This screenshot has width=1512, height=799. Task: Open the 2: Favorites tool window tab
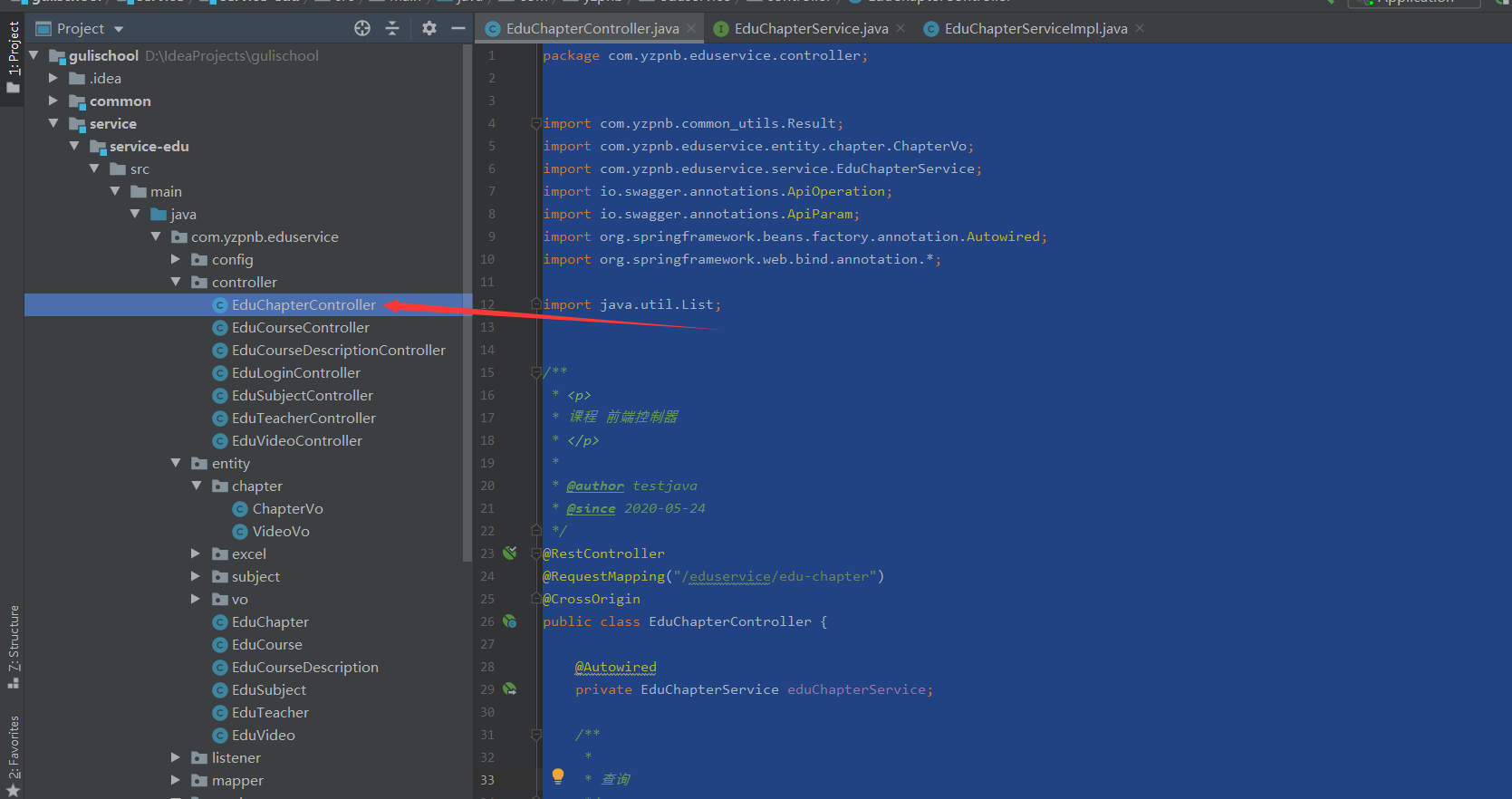point(13,755)
